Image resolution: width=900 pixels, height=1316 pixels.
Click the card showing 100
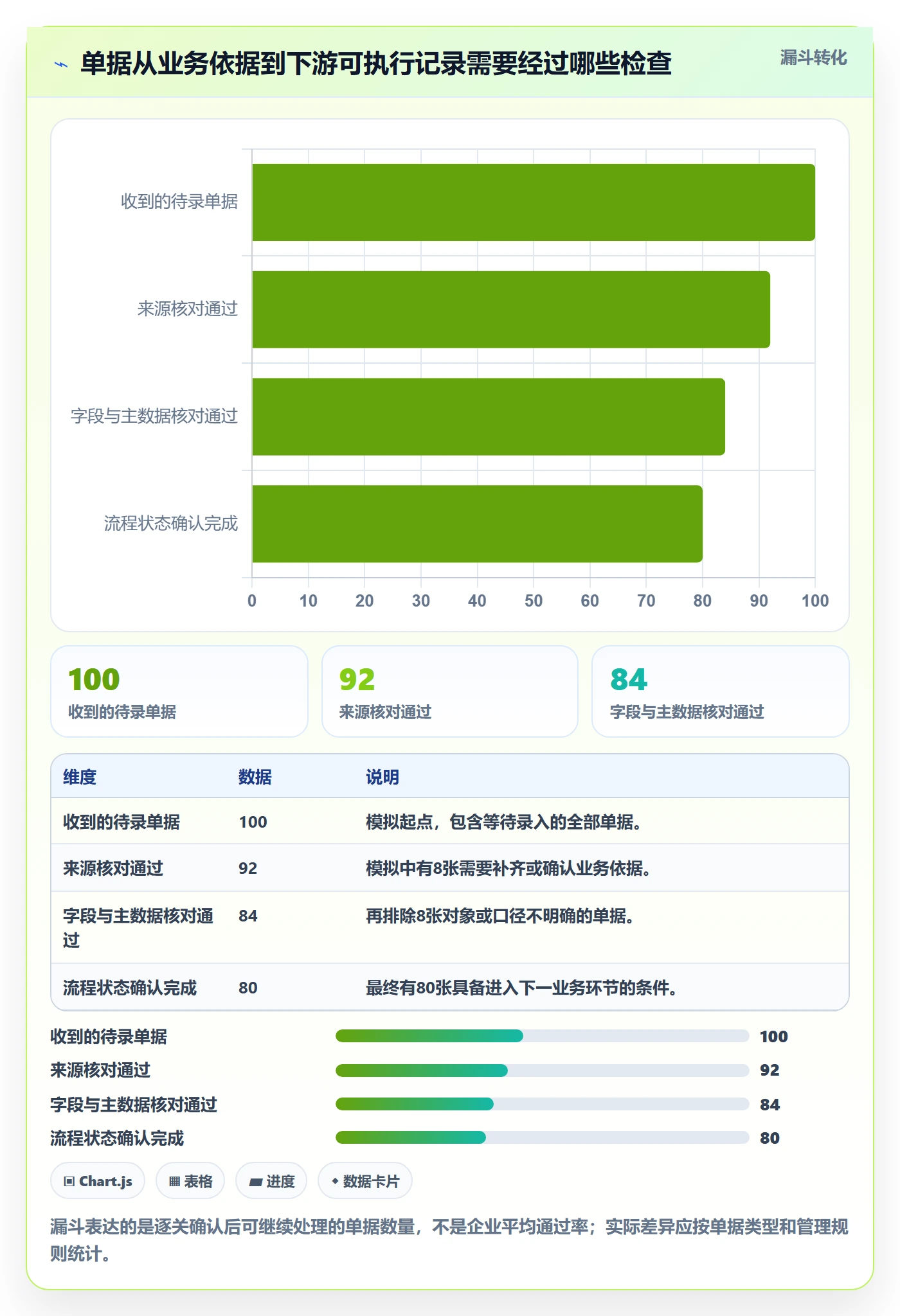tap(179, 691)
